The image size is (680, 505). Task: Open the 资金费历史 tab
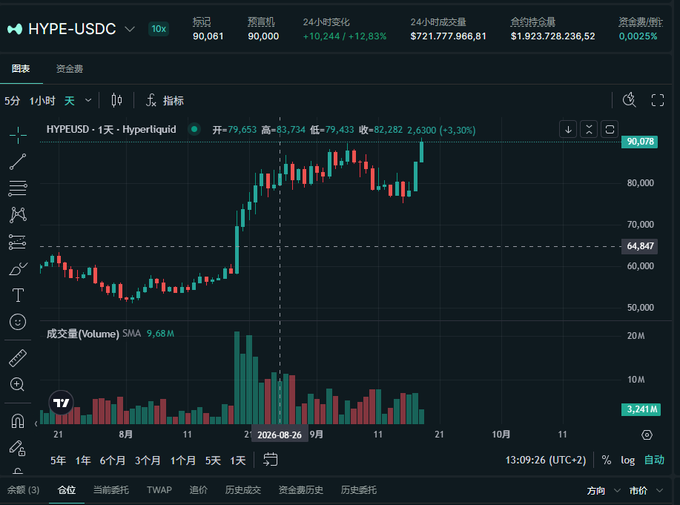(301, 490)
